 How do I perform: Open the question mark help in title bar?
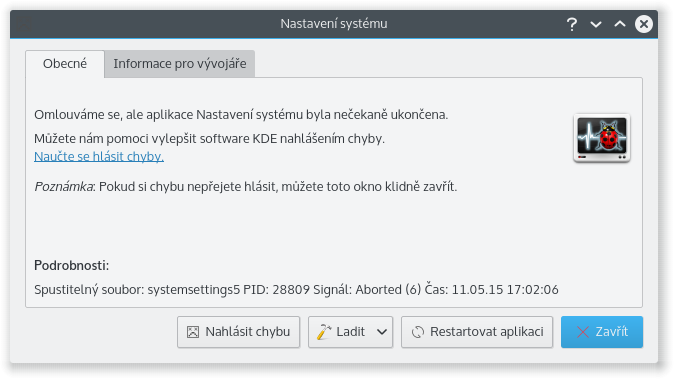(x=572, y=24)
